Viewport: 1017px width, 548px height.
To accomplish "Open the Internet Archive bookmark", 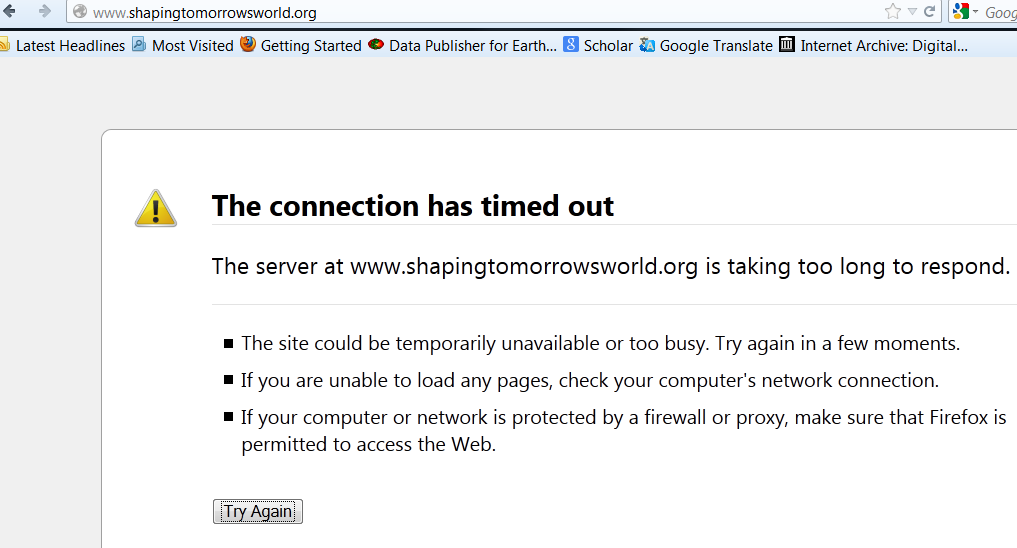I will tap(873, 45).
